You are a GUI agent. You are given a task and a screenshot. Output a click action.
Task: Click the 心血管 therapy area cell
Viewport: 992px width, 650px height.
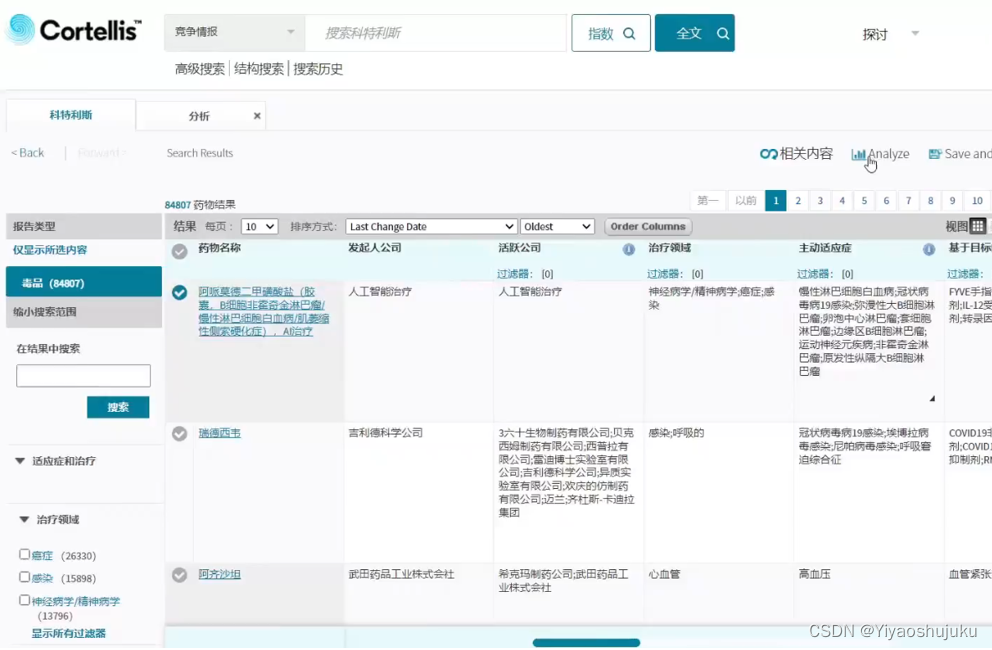664,575
